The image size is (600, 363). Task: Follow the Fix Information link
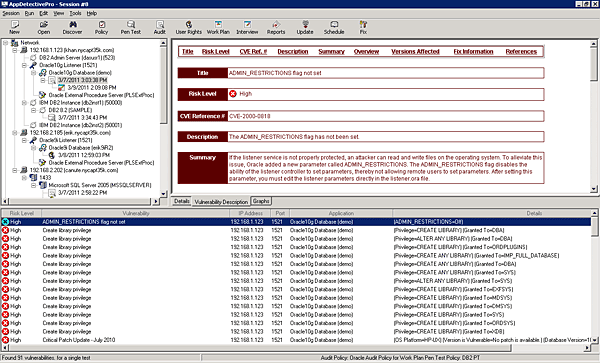tap(473, 52)
